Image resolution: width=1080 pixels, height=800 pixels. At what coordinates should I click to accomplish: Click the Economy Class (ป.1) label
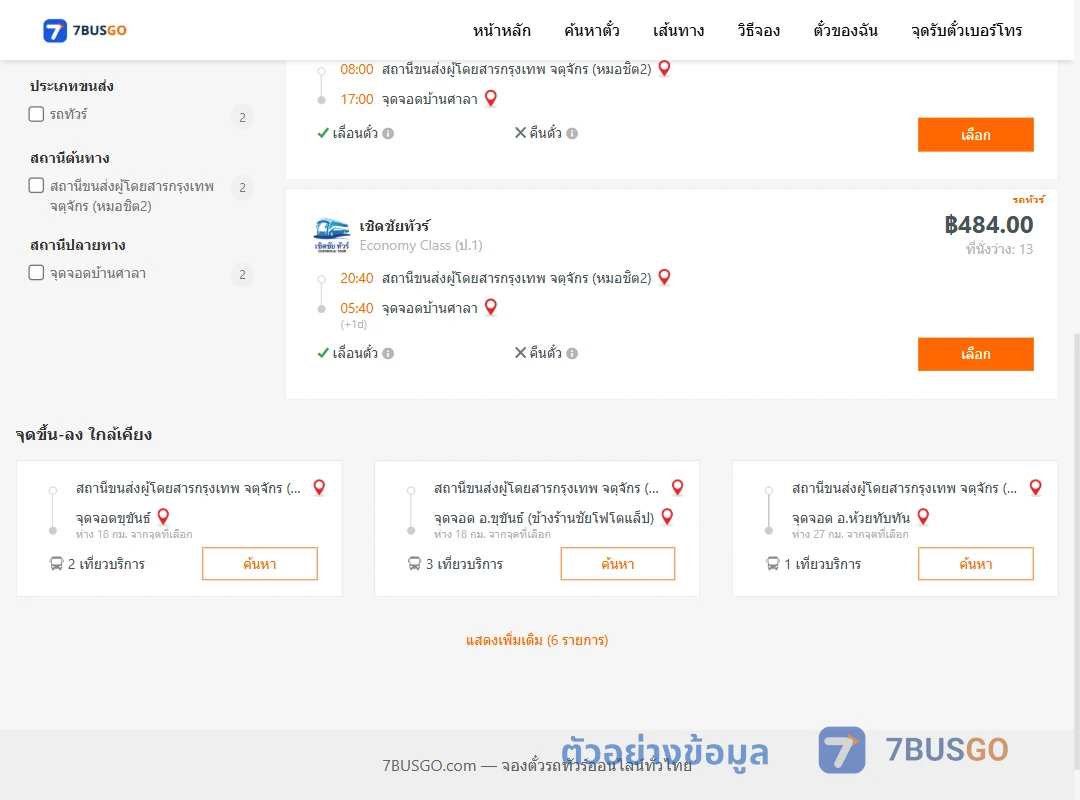click(421, 245)
